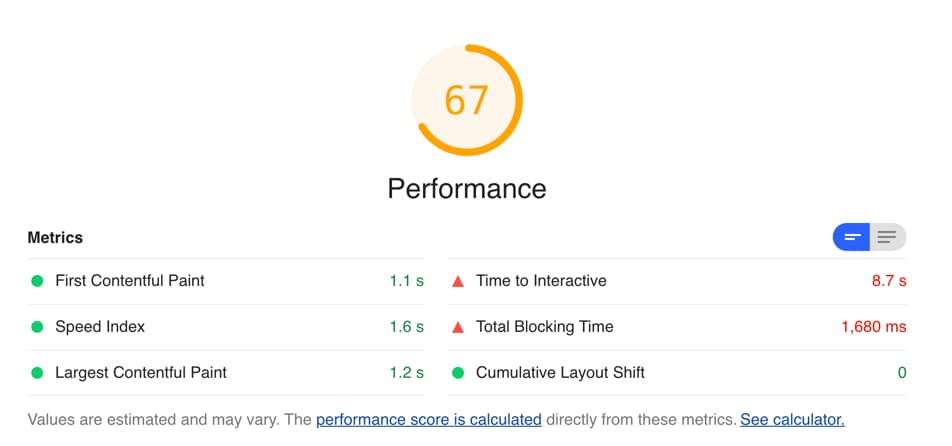The image size is (952, 446).
Task: Click the green dot beside First Contentful Paint
Action: click(x=37, y=281)
